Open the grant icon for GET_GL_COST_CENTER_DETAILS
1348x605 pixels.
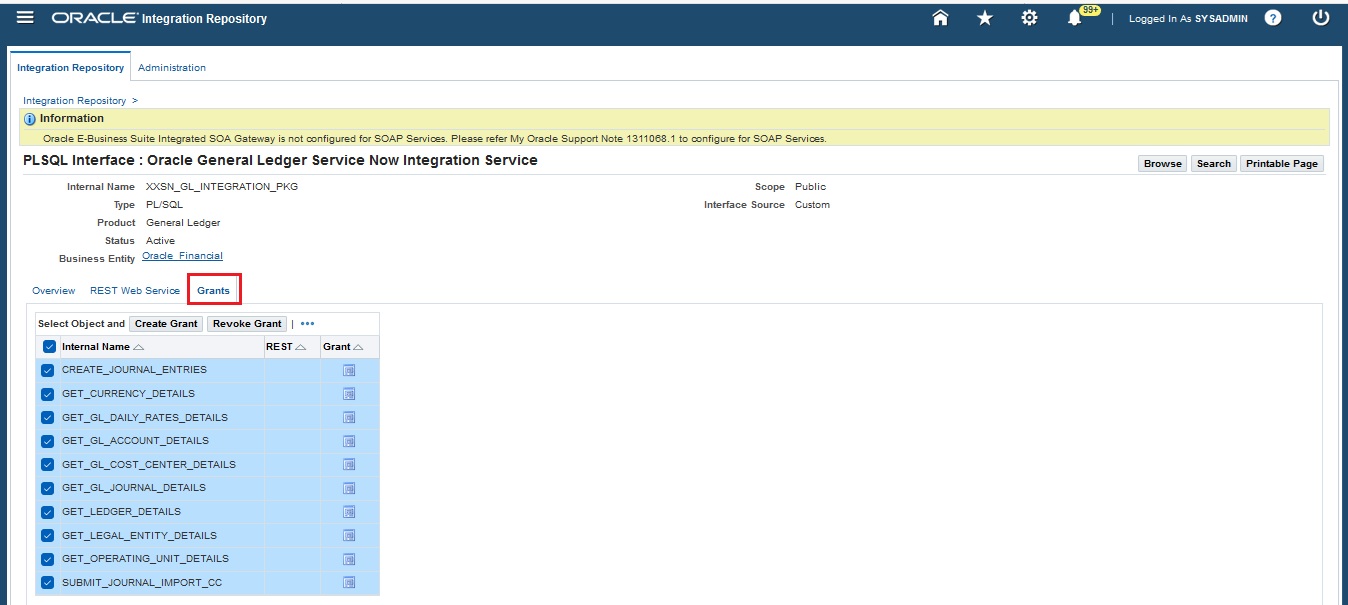point(349,464)
